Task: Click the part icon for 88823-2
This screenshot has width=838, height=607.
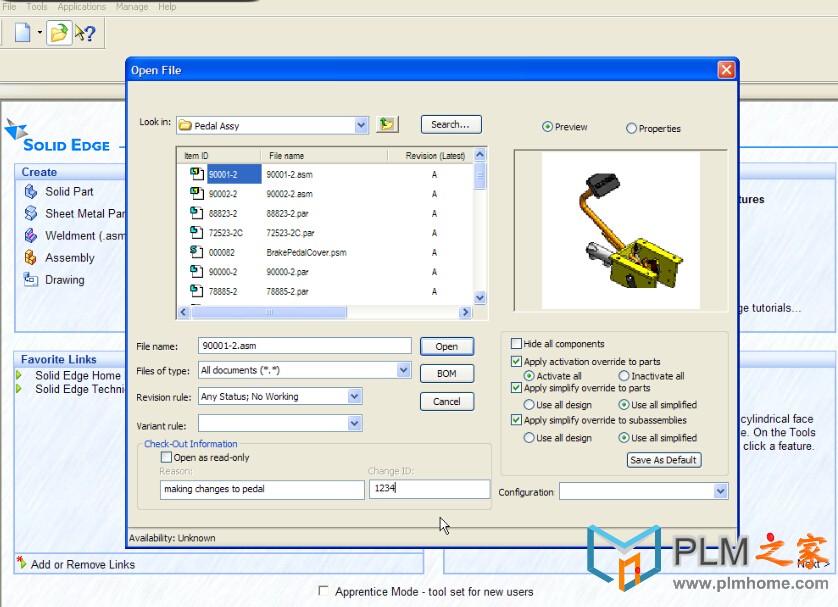Action: pyautogui.click(x=197, y=213)
